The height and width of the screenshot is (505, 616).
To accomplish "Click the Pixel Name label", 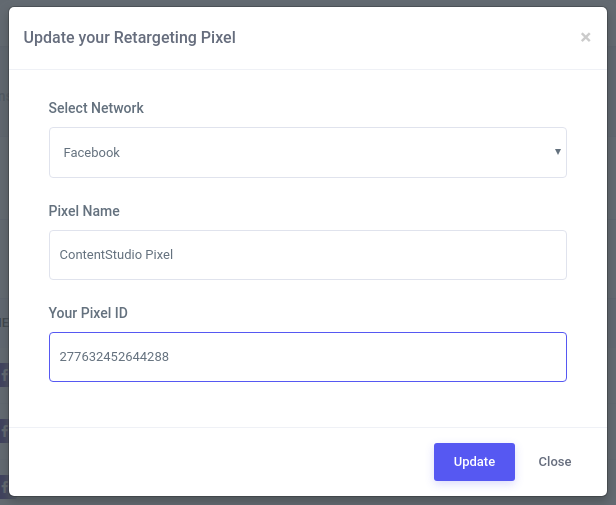I will [84, 211].
